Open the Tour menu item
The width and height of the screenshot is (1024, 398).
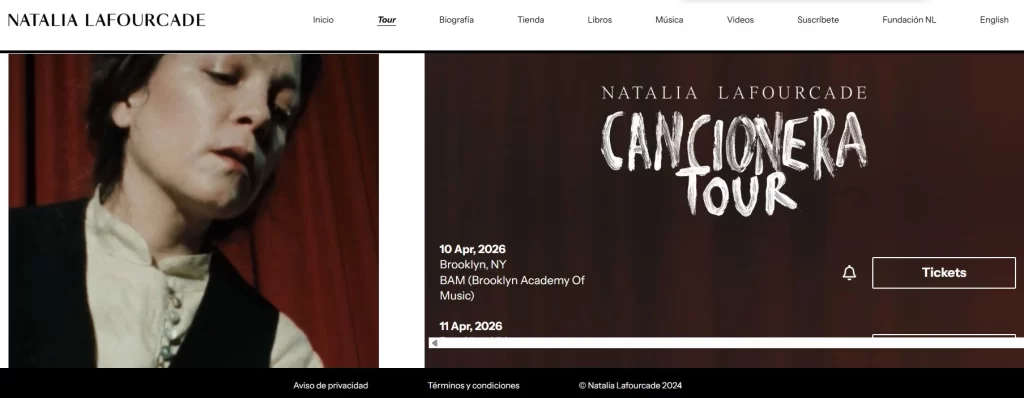(387, 20)
